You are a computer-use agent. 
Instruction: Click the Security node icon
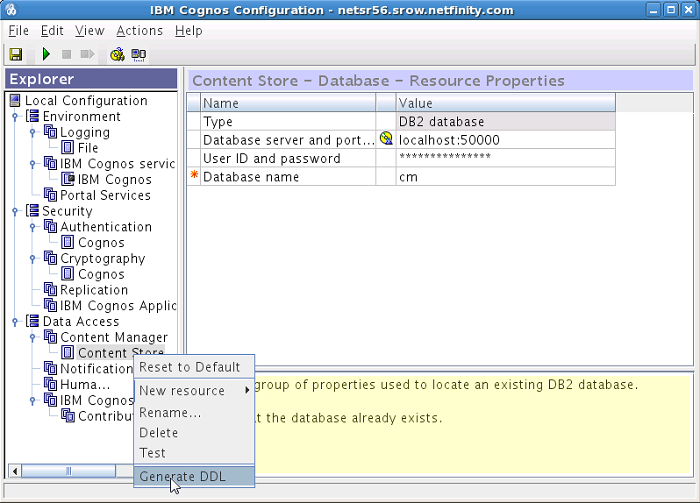point(33,210)
